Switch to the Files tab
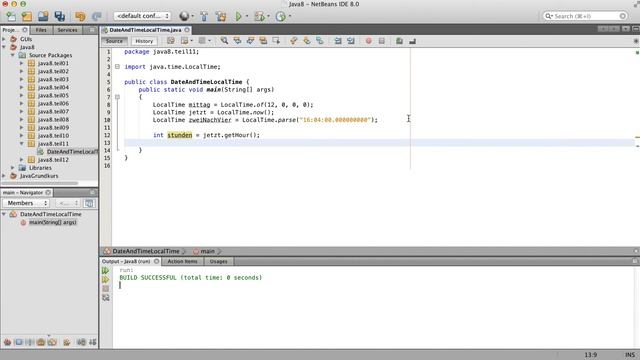Image resolution: width=640 pixels, height=360 pixels. (41, 30)
